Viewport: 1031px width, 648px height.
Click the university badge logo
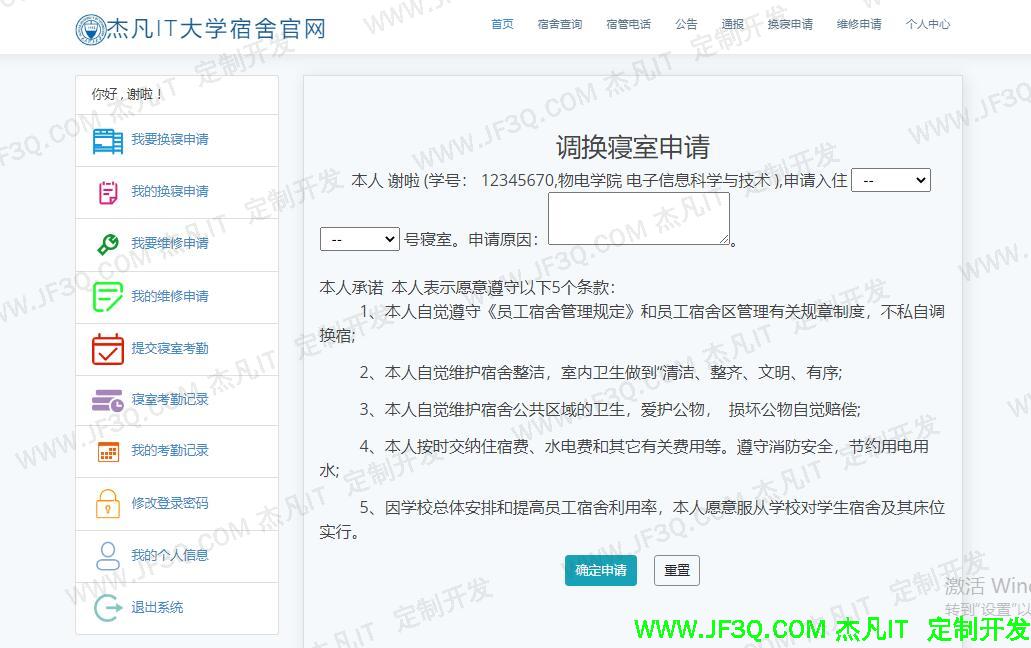tap(90, 27)
